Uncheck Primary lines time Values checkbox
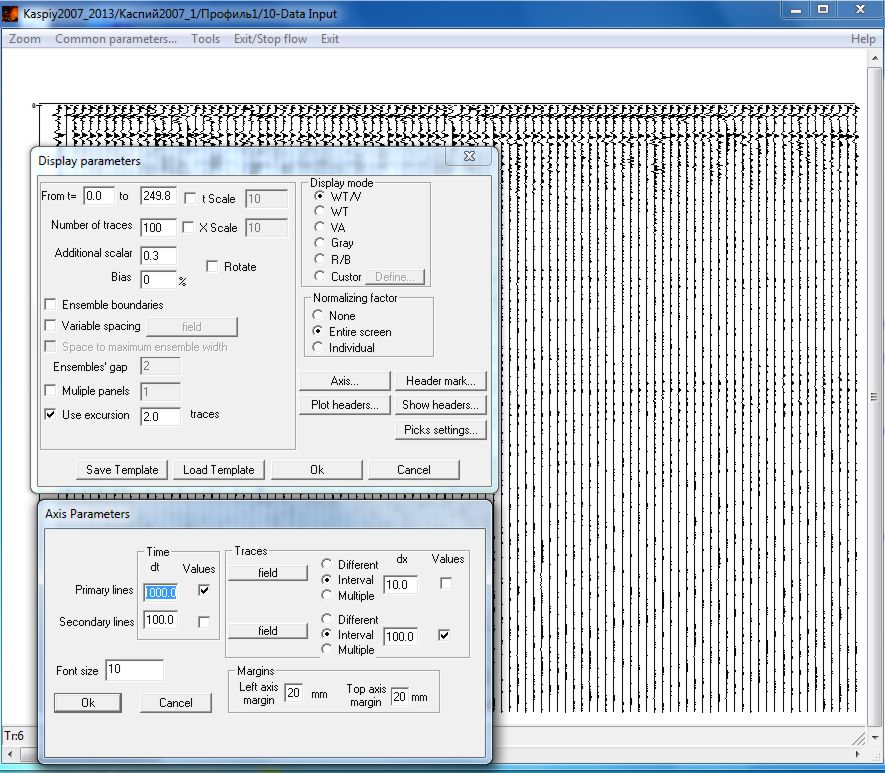 pyautogui.click(x=204, y=590)
